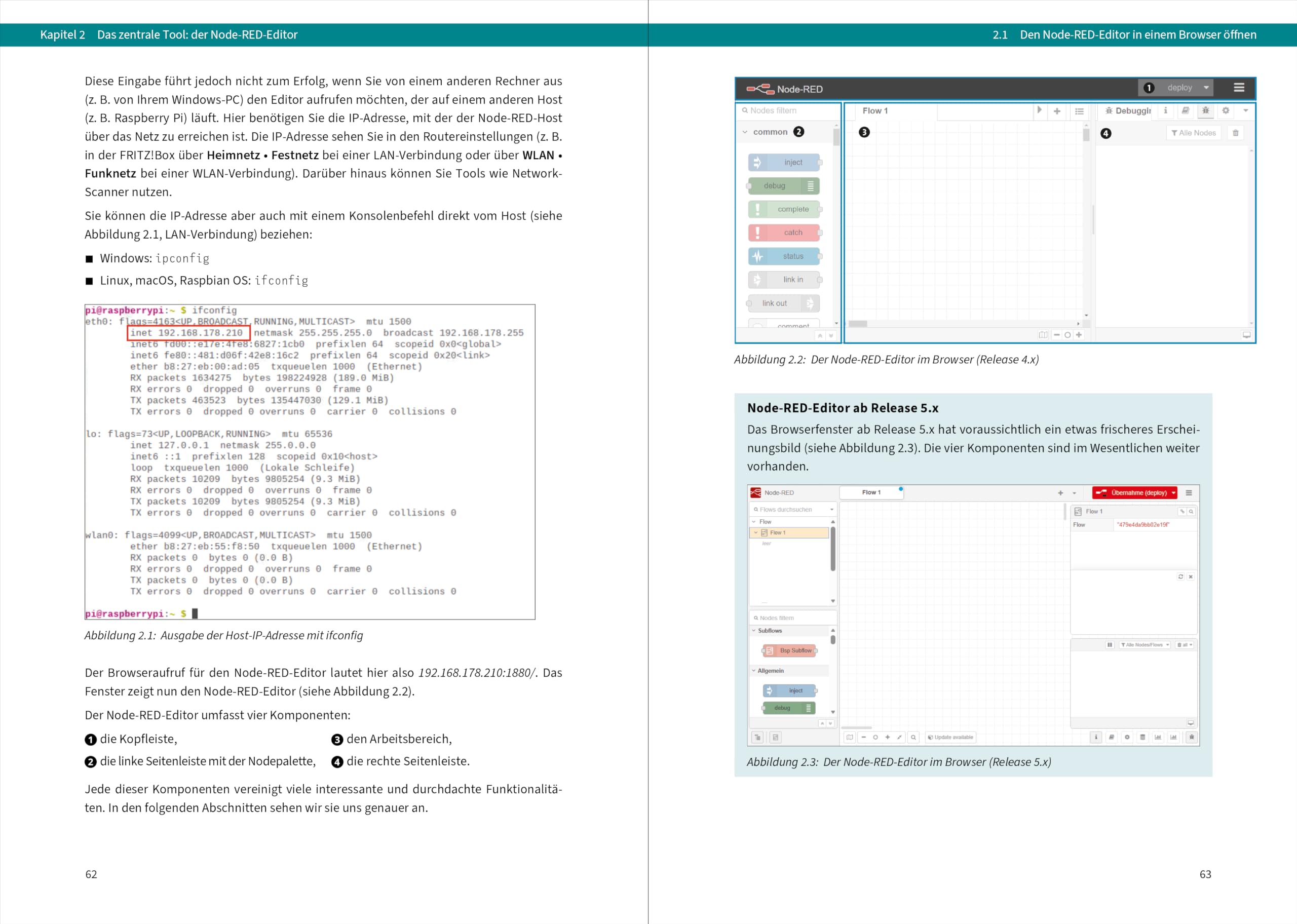
Task: Click zoom-to-fit arrows icon in Release 5.x footer
Action: pyautogui.click(x=899, y=738)
